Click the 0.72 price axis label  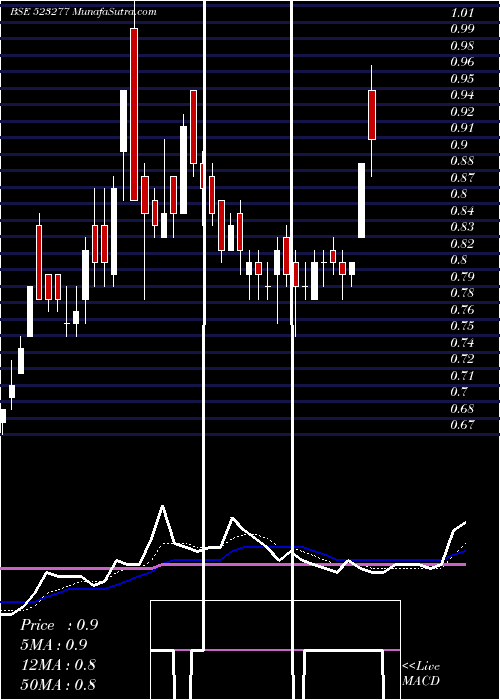click(461, 359)
